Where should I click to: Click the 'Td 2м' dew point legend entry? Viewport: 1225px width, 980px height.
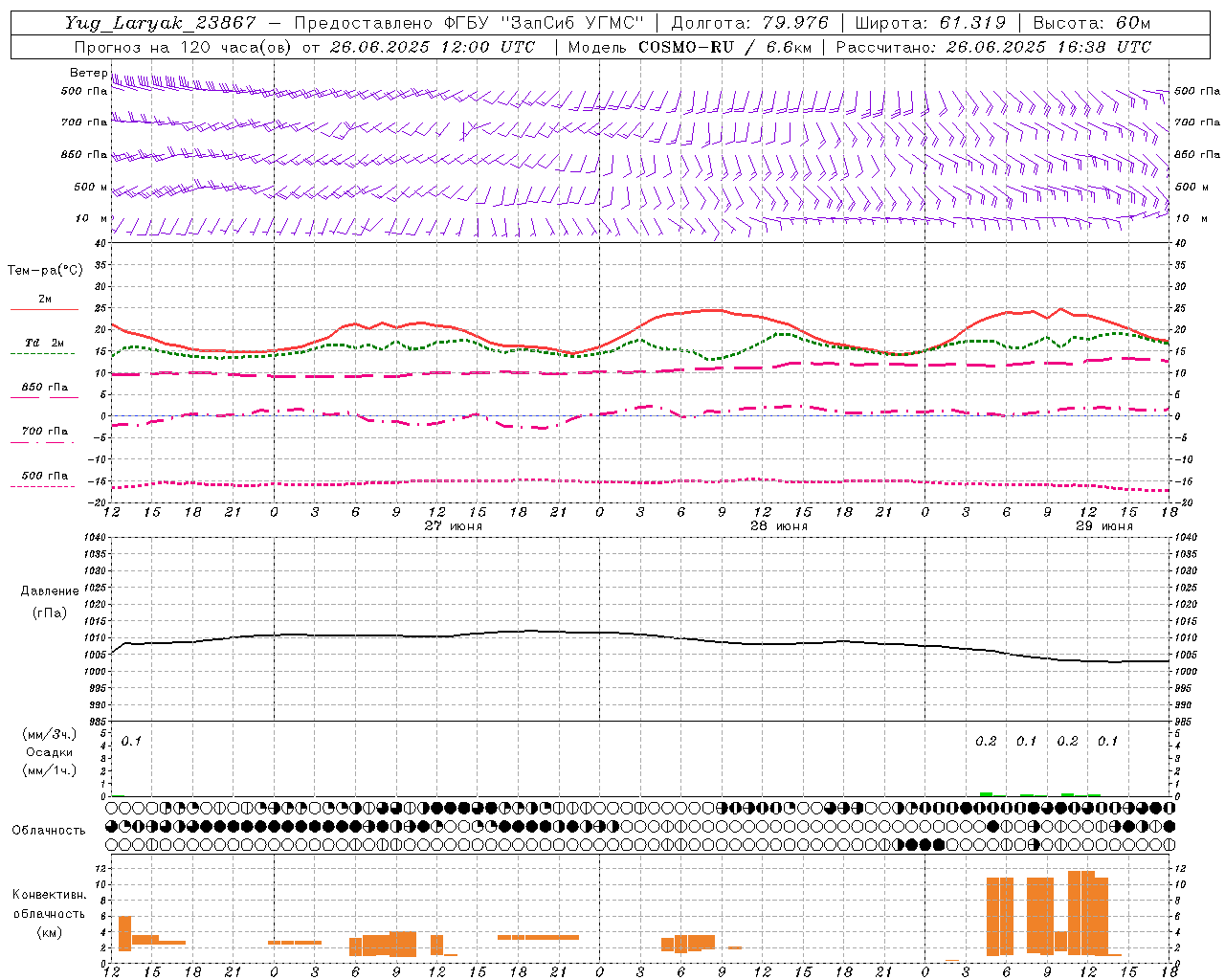(45, 343)
